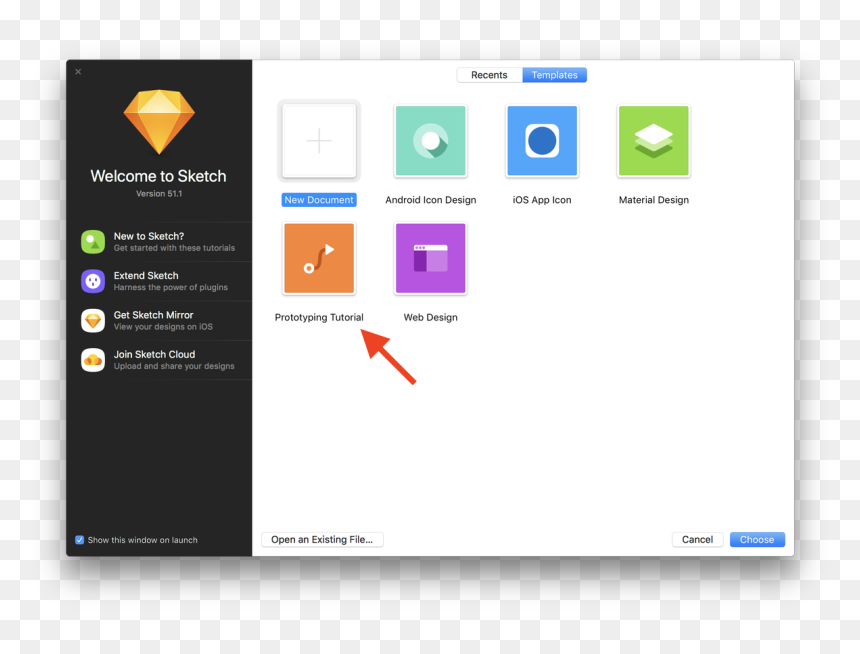Screen dimensions: 860x654
Task: Click the New Document label
Action: 319,200
